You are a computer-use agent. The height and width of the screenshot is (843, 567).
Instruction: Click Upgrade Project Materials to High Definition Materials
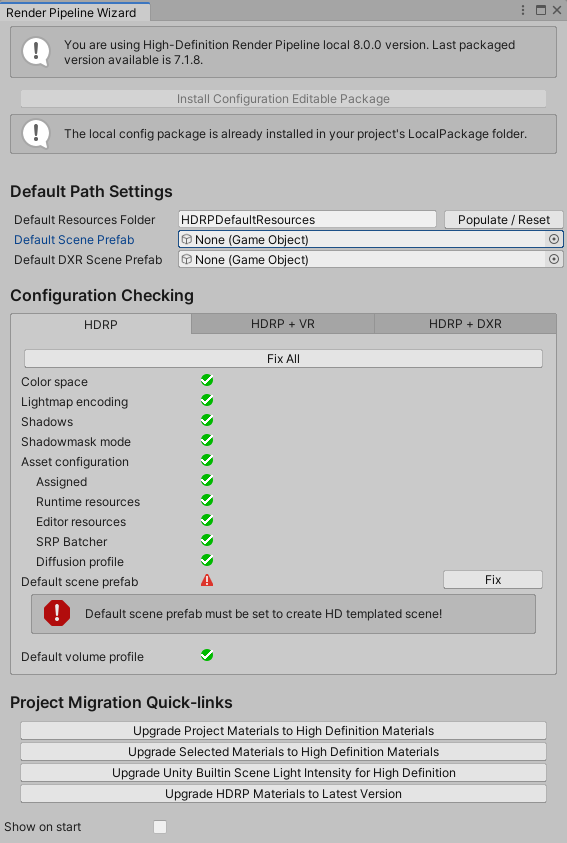283,731
